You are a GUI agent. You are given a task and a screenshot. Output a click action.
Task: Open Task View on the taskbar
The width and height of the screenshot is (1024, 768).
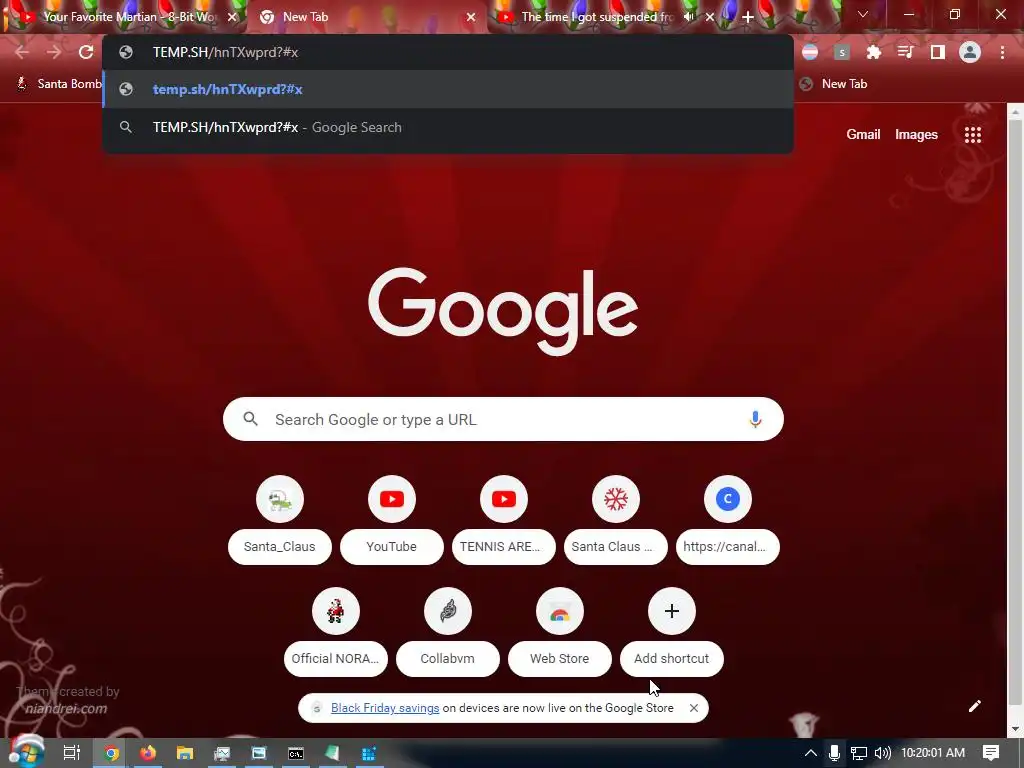(x=71, y=753)
